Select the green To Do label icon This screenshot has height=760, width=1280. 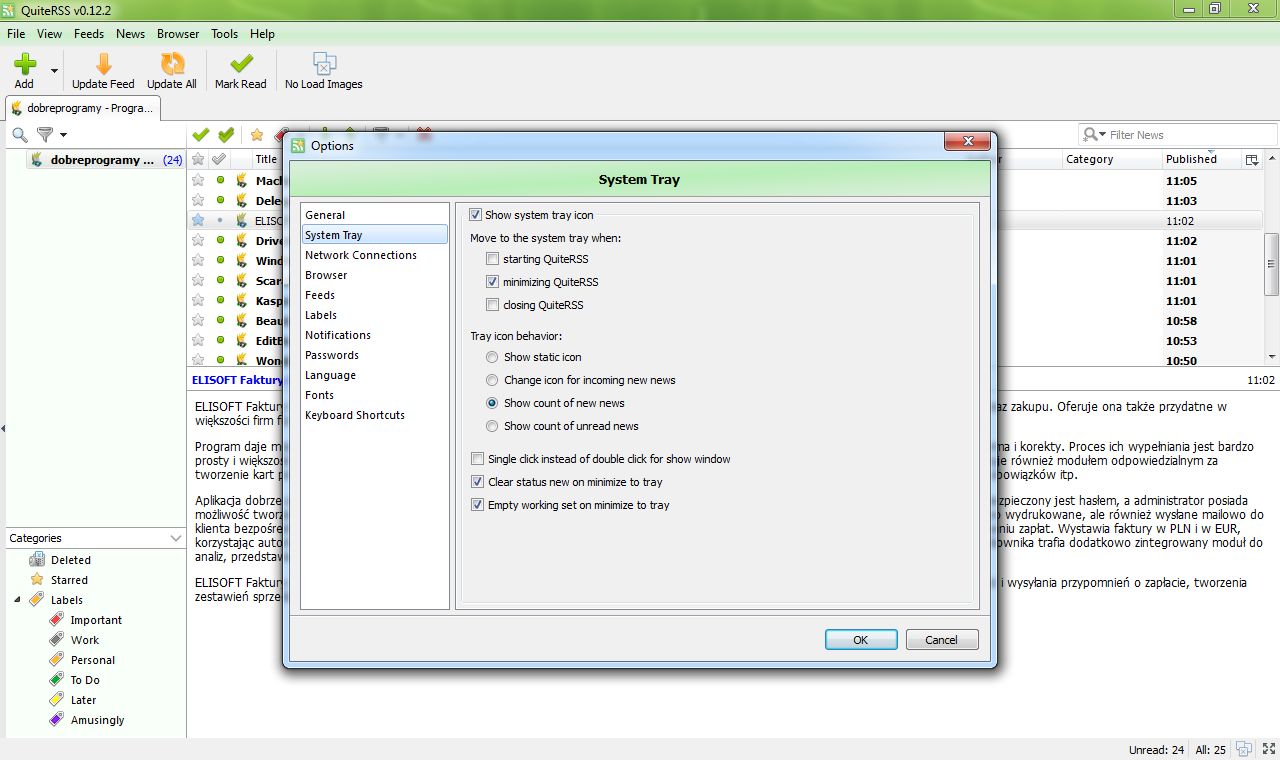click(x=57, y=680)
